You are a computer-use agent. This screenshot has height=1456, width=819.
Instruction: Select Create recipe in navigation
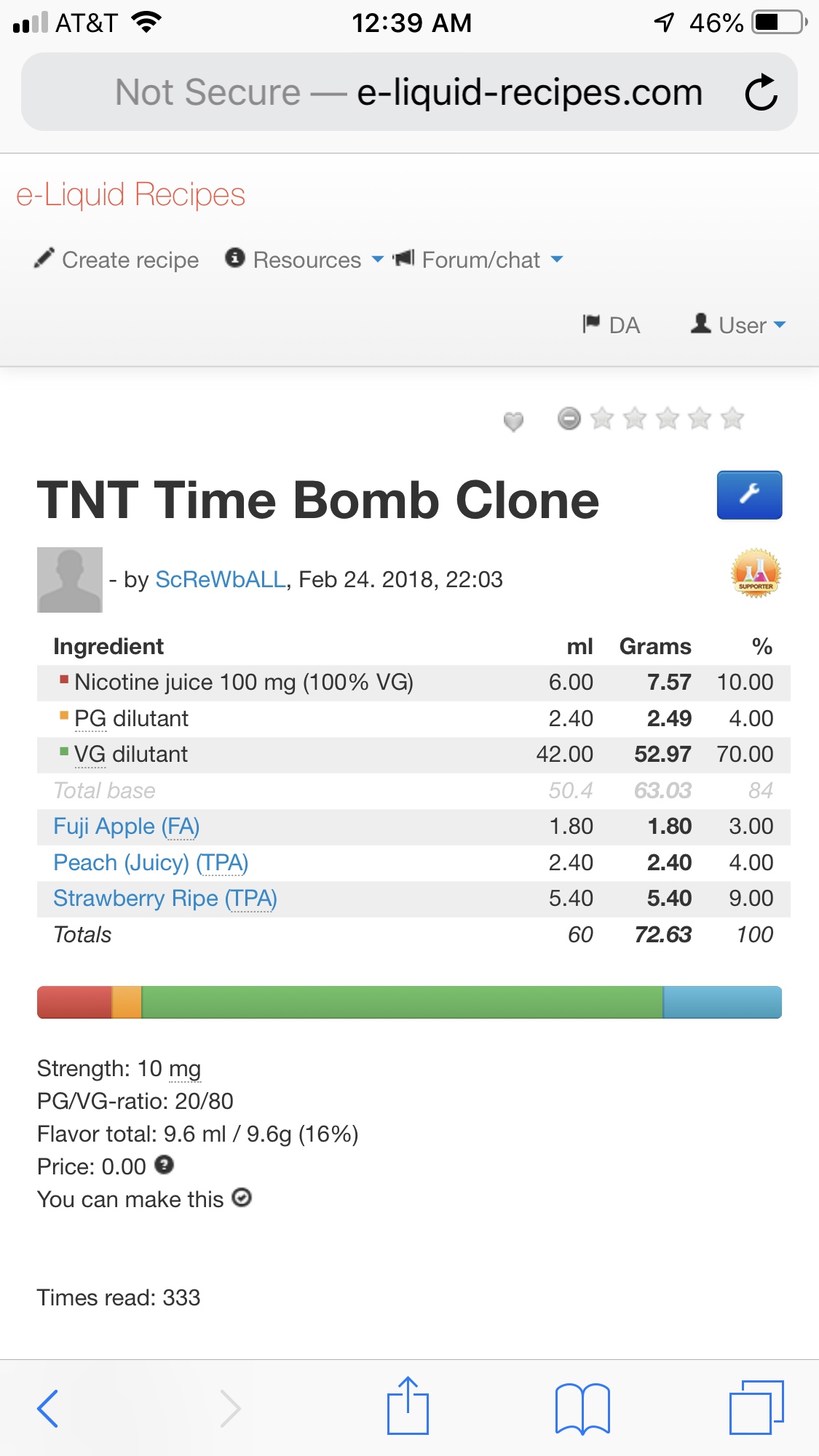[x=117, y=260]
